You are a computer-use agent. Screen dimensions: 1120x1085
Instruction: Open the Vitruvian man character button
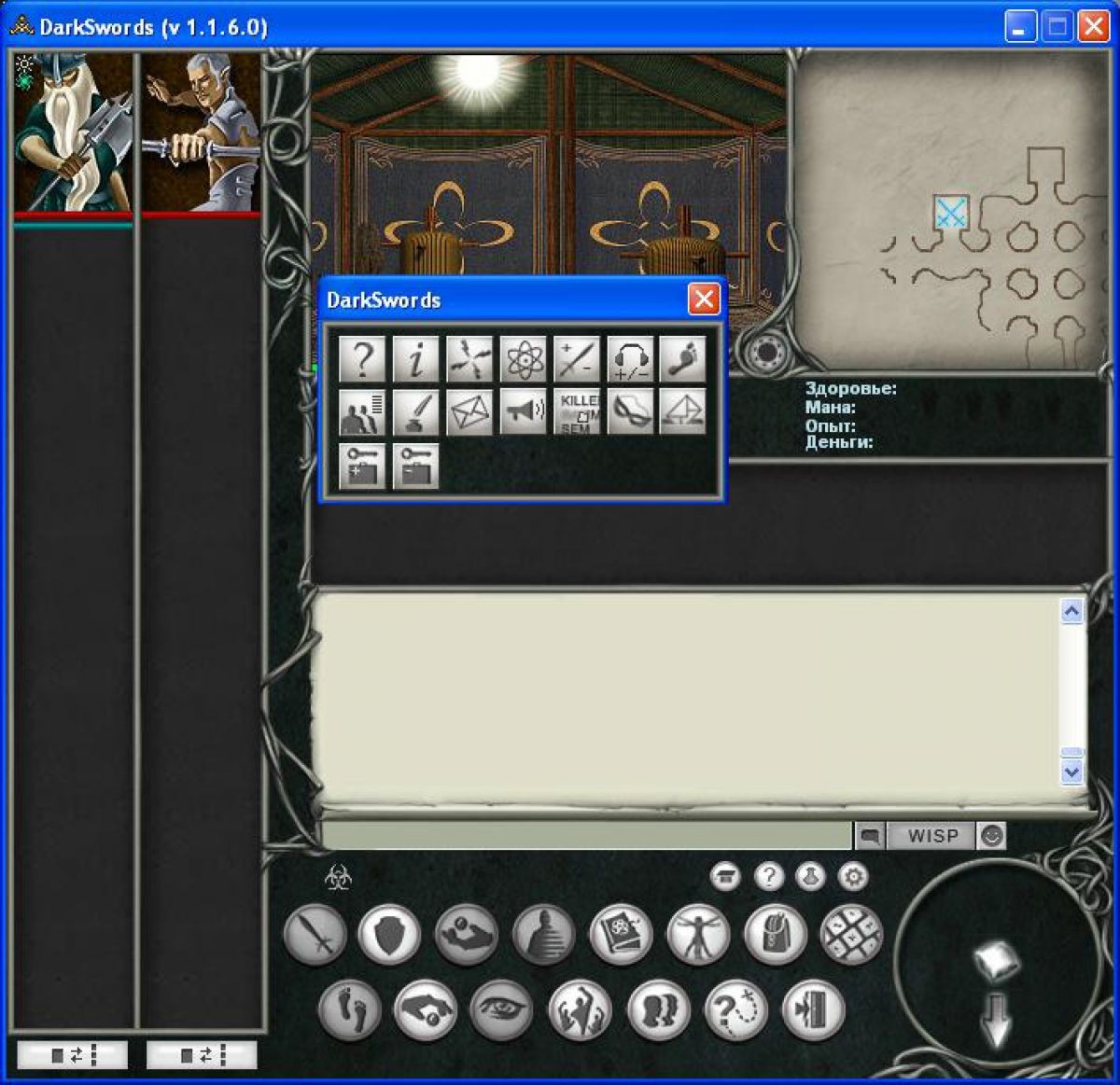tap(698, 934)
